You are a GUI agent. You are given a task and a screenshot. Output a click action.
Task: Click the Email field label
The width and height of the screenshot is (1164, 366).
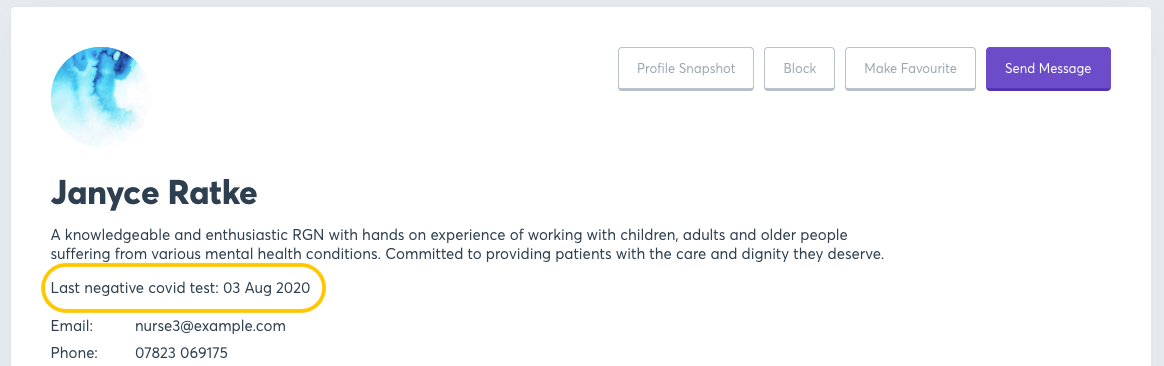[x=72, y=327]
